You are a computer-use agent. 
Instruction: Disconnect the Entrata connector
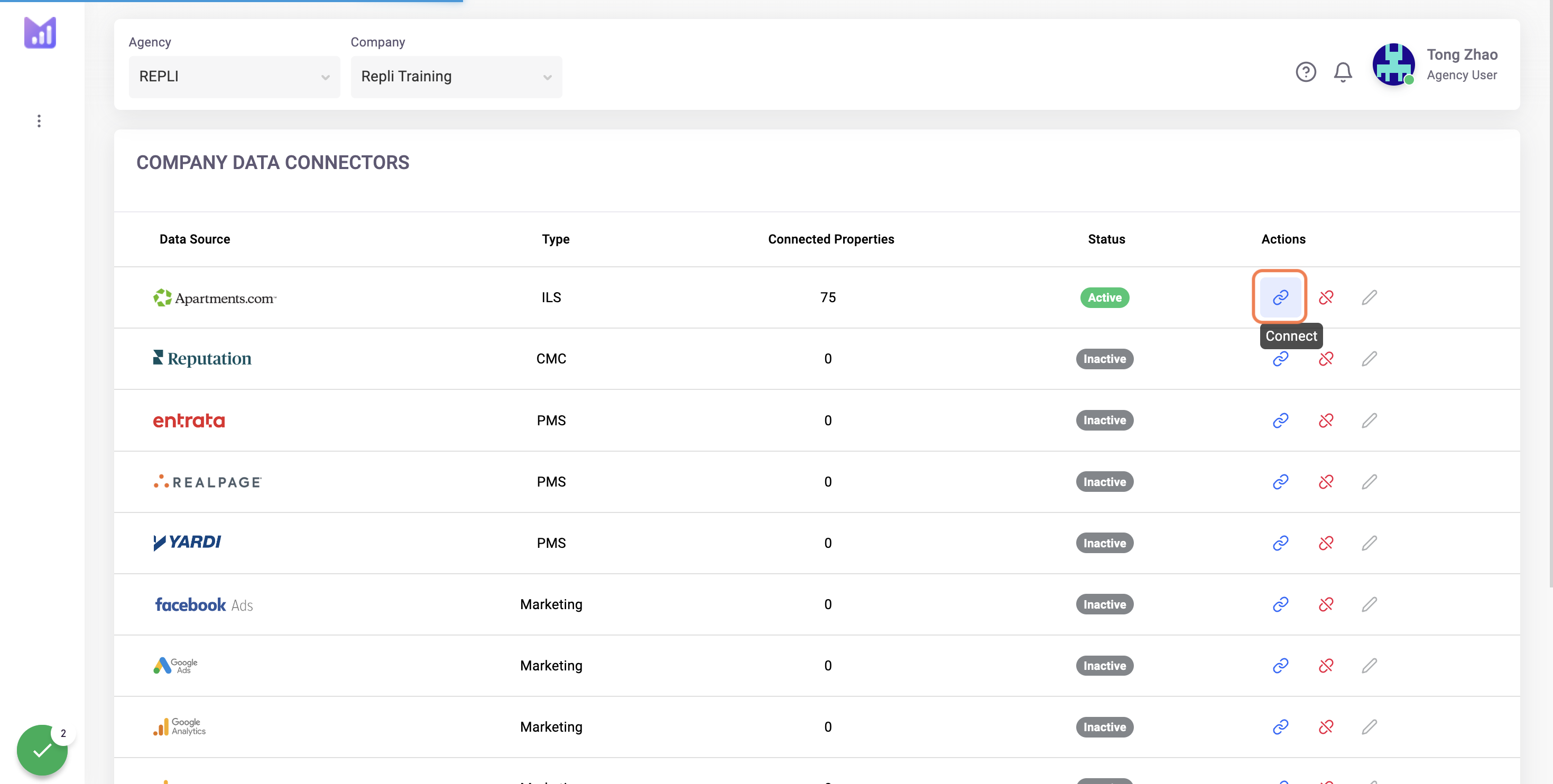coord(1326,420)
